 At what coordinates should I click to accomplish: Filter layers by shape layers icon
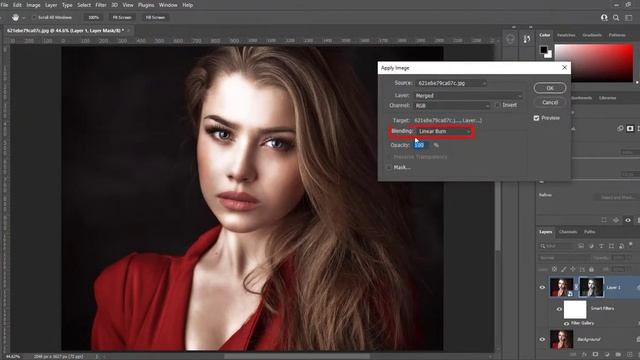(x=611, y=246)
